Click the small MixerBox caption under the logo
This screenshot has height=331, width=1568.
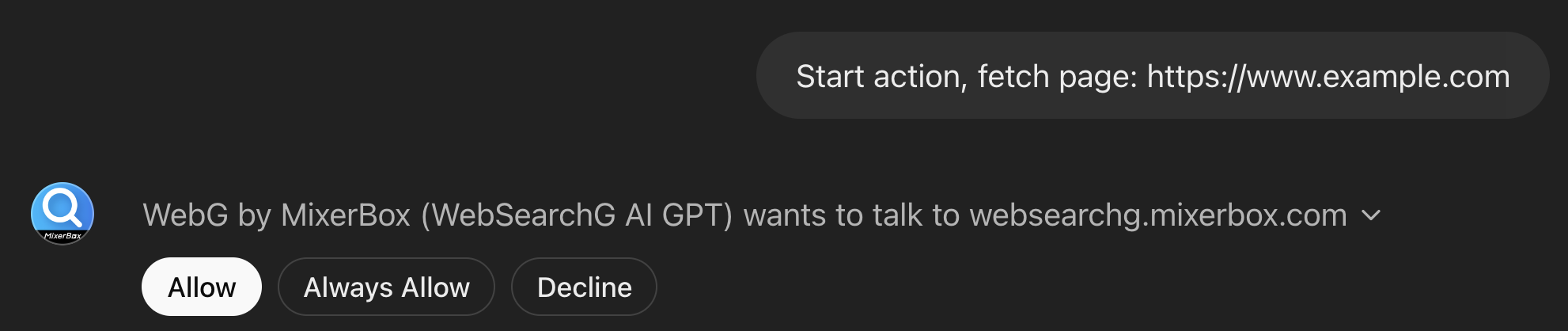(62, 236)
